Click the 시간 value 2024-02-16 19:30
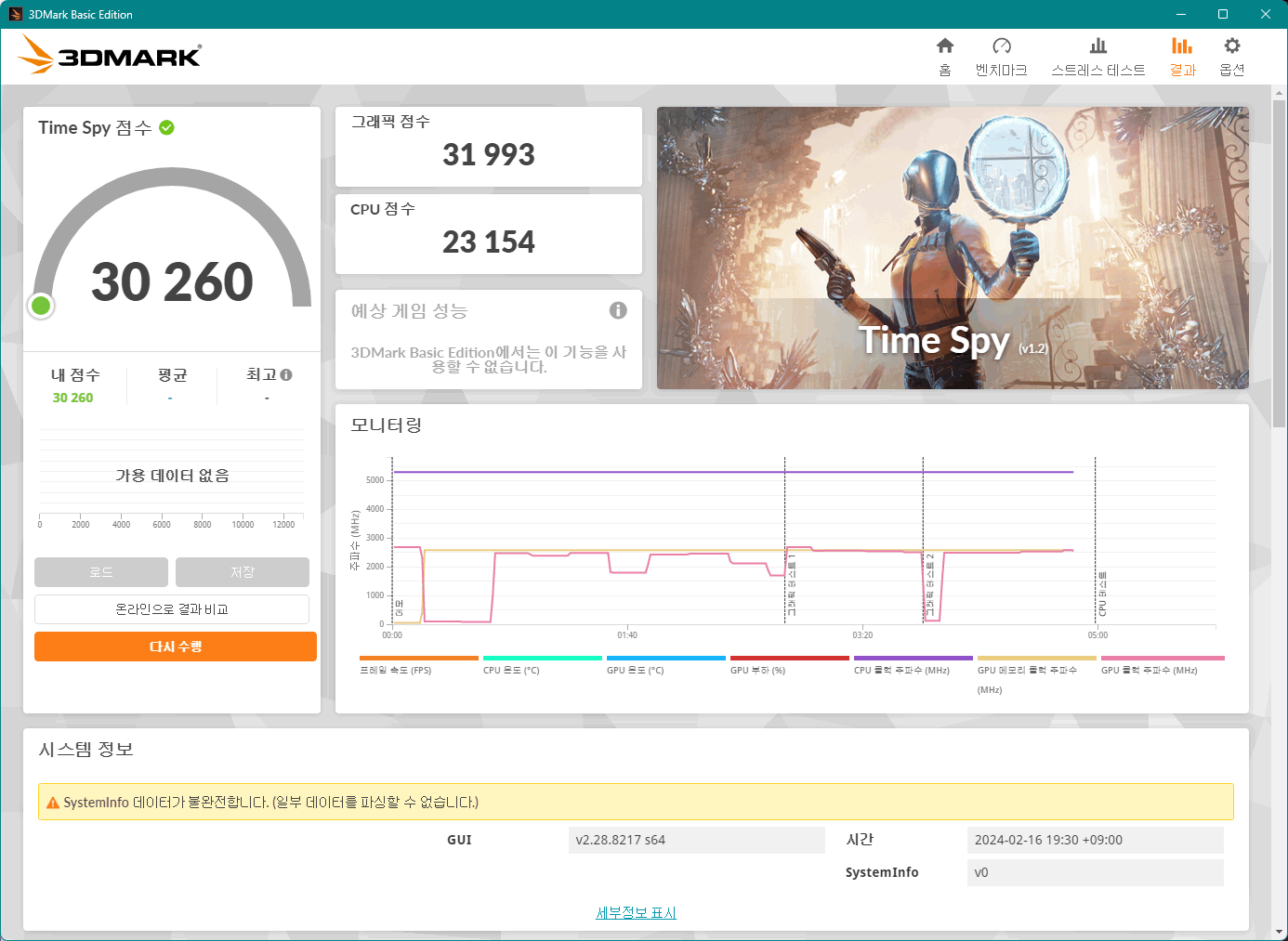Image resolution: width=1288 pixels, height=941 pixels. (1096, 840)
